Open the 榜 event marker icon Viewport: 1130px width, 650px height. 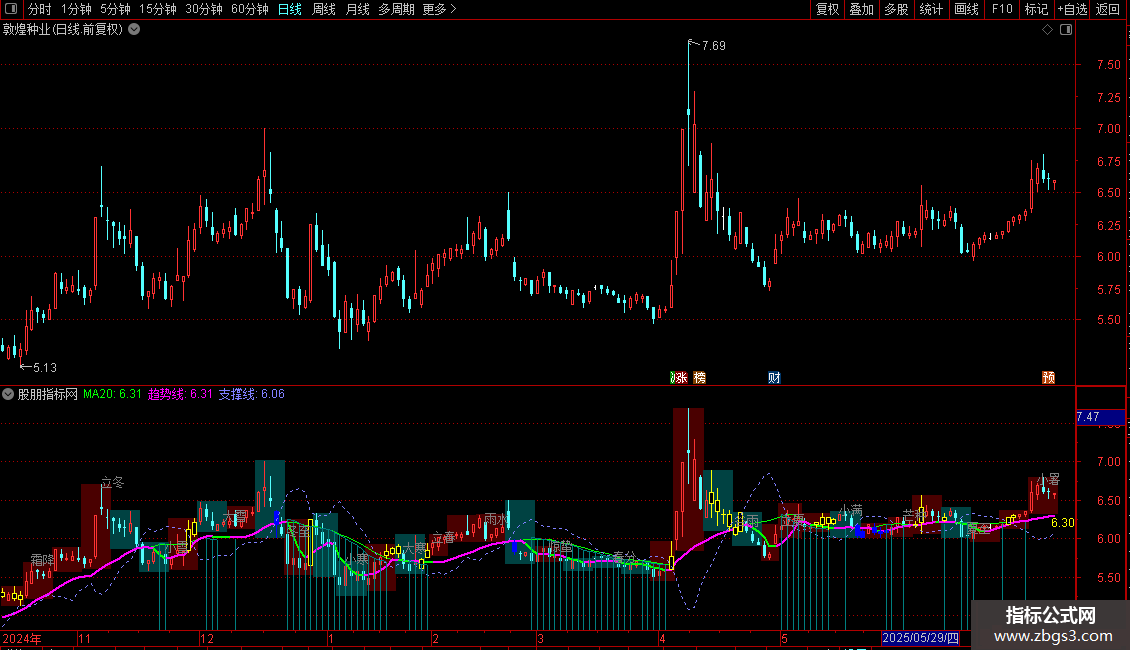(x=699, y=378)
